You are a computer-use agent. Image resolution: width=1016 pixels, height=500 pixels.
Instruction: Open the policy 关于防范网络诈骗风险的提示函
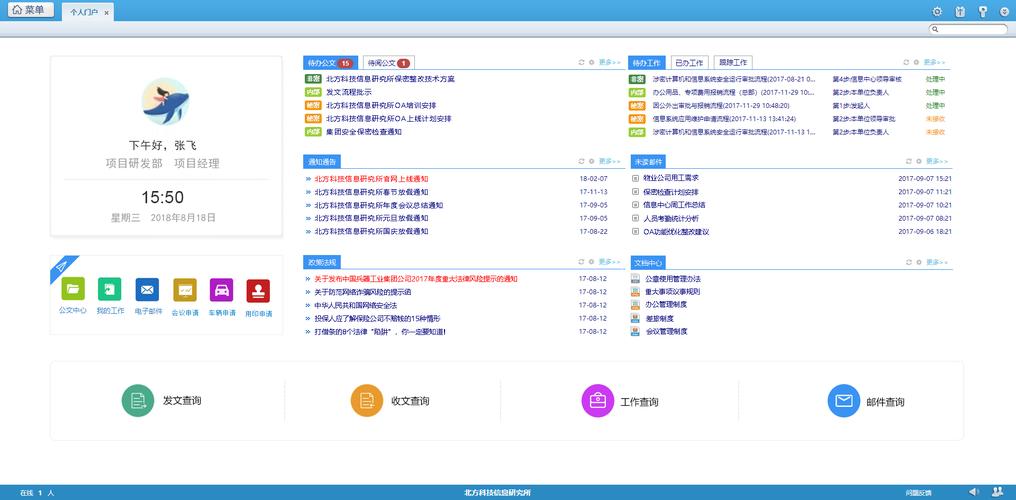tap(363, 292)
